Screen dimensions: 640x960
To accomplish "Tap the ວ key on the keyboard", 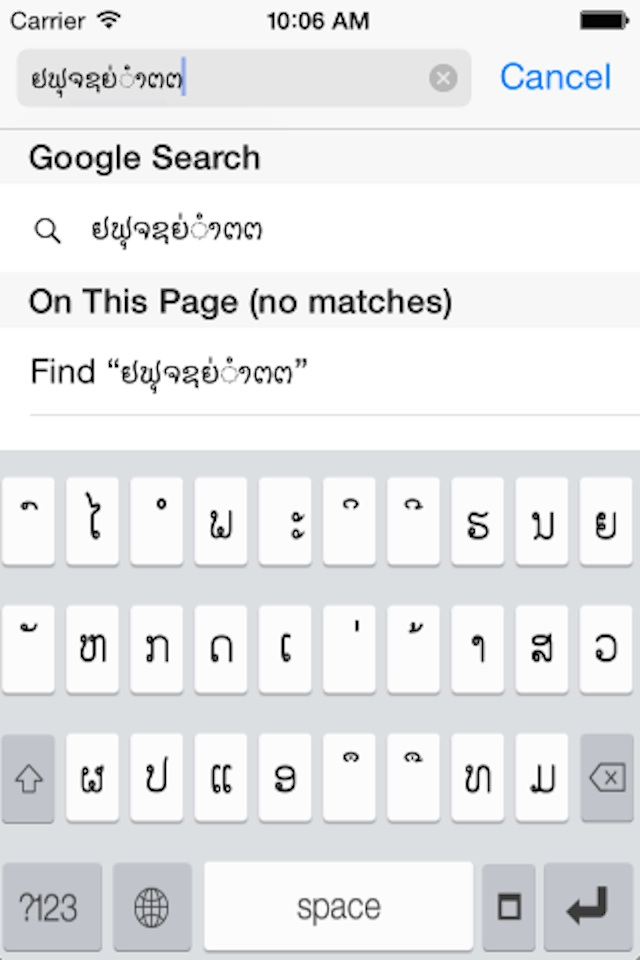I will (x=605, y=649).
